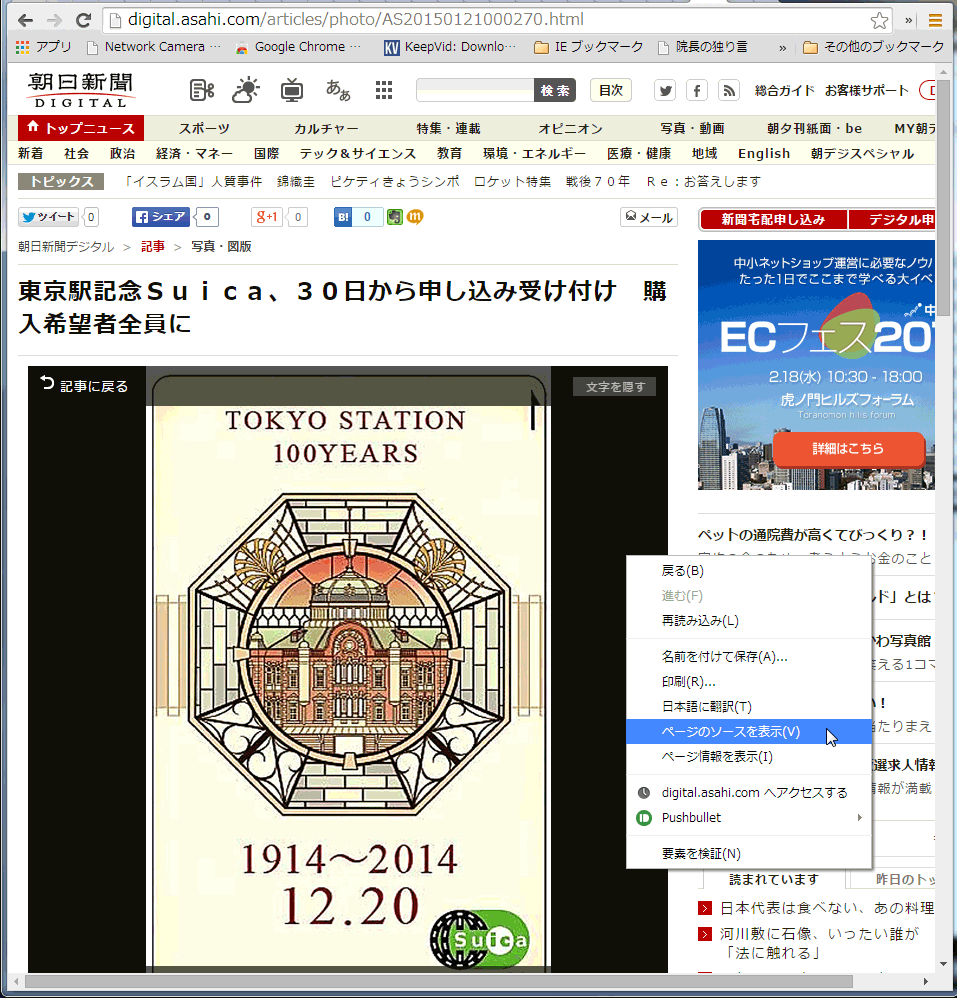
Task: Open the KeepVid bookmark
Action: click(x=451, y=47)
